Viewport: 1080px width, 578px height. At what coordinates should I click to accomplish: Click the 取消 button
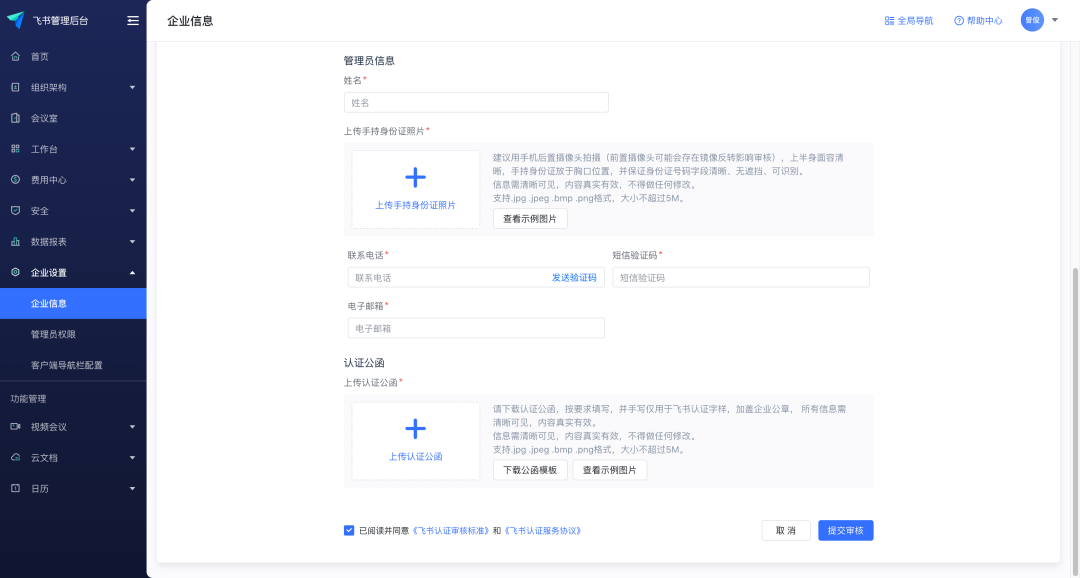pyautogui.click(x=786, y=530)
